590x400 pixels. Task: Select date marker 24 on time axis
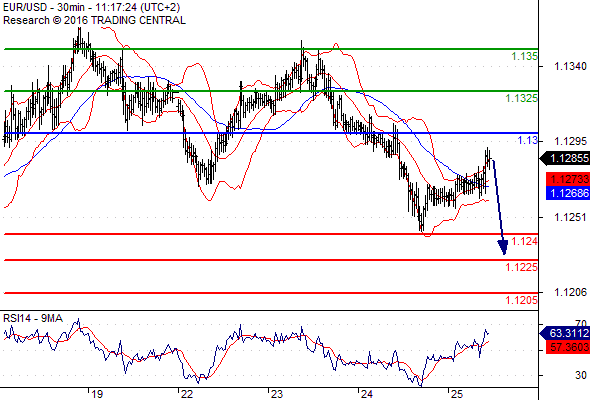367,394
